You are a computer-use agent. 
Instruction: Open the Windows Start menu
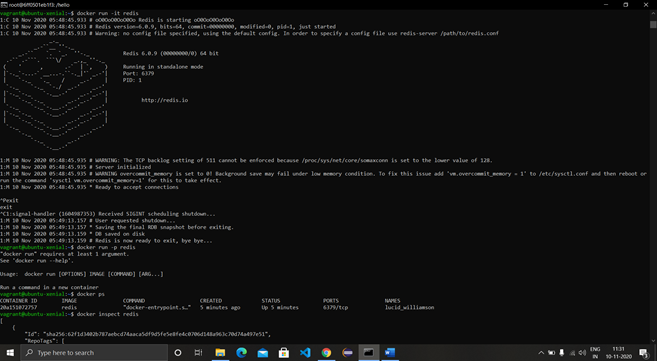coord(10,353)
